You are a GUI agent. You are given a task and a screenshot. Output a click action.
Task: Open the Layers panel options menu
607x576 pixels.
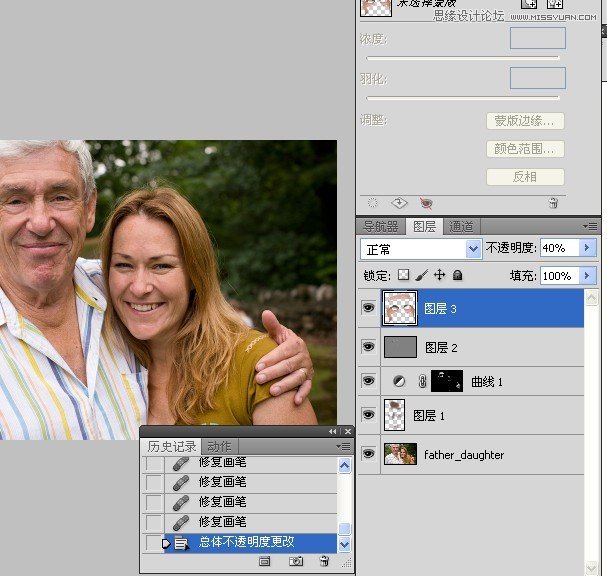pyautogui.click(x=590, y=226)
